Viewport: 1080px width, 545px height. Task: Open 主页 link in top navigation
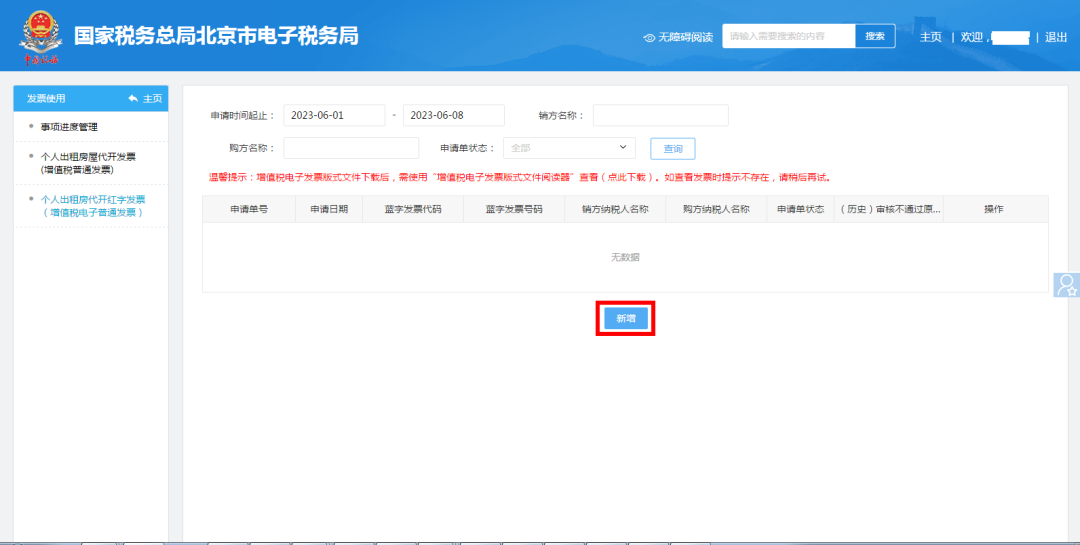tap(930, 37)
